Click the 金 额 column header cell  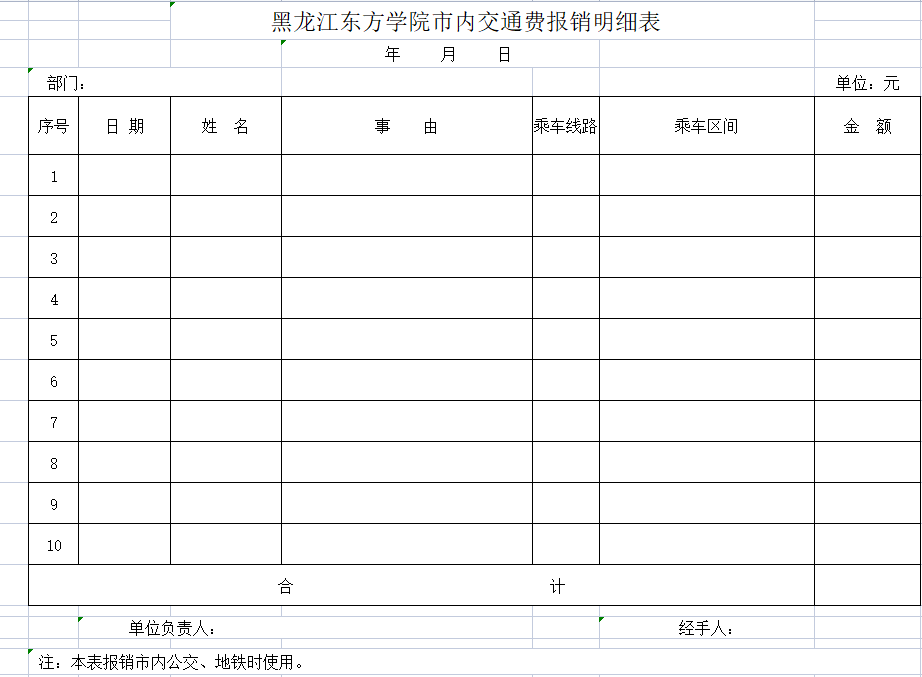(867, 126)
